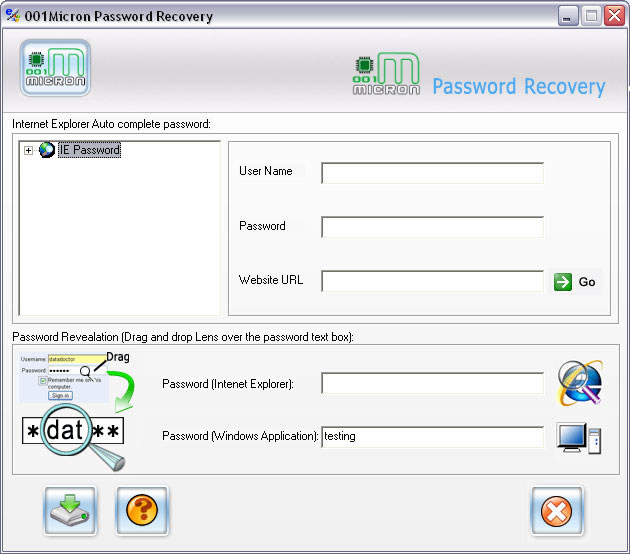Click the globe icon beside IE Password
Screen dimensions: 630x554
pyautogui.click(x=47, y=150)
